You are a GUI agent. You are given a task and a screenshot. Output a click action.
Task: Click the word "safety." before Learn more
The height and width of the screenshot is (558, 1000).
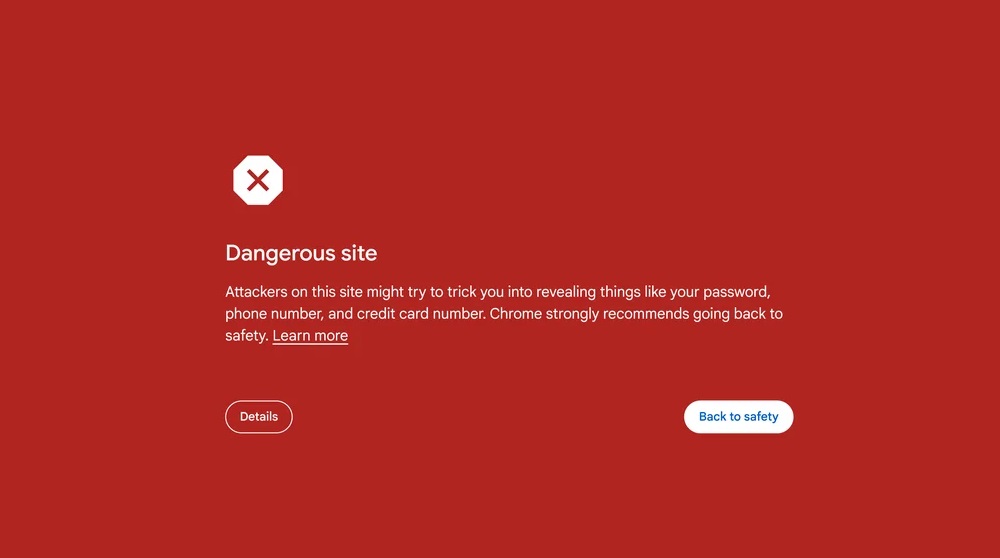pyautogui.click(x=246, y=336)
